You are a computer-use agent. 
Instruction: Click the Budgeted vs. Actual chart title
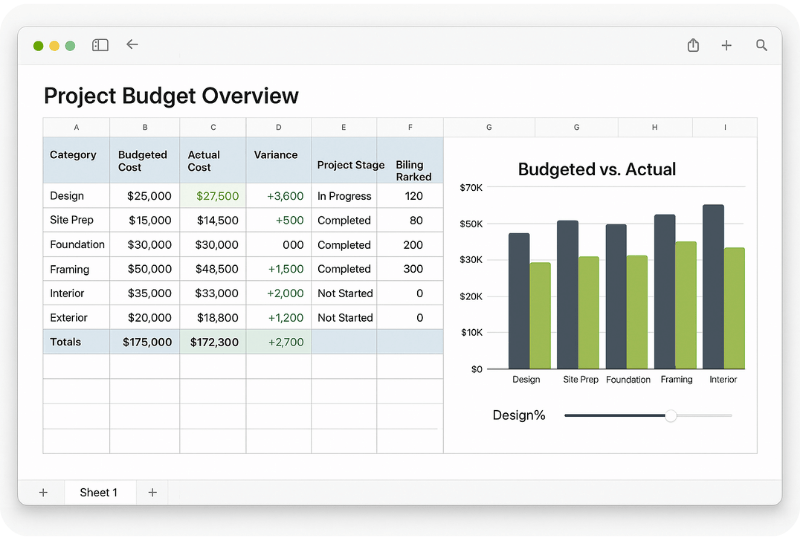click(x=596, y=169)
